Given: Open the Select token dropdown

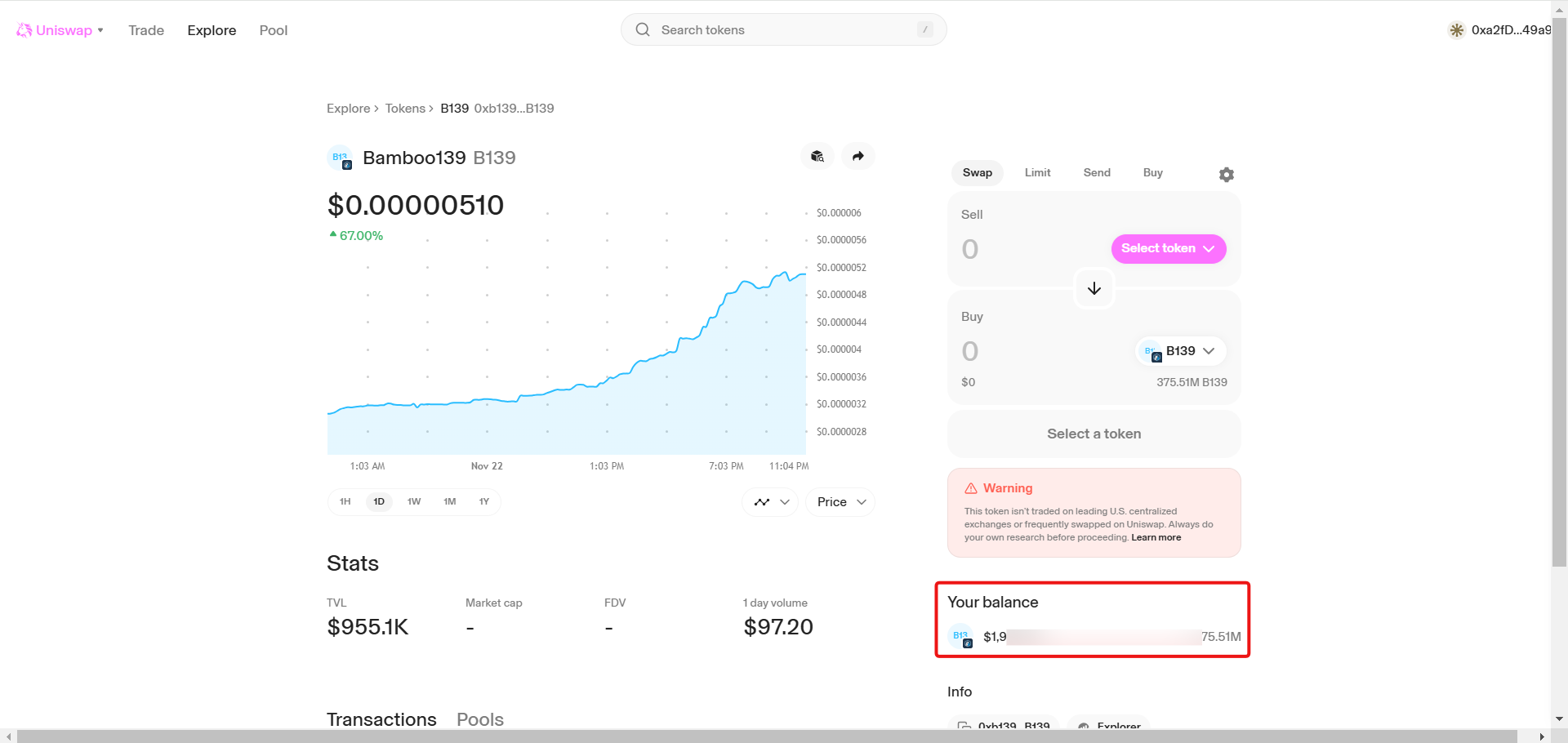Looking at the screenshot, I should 1169,248.
